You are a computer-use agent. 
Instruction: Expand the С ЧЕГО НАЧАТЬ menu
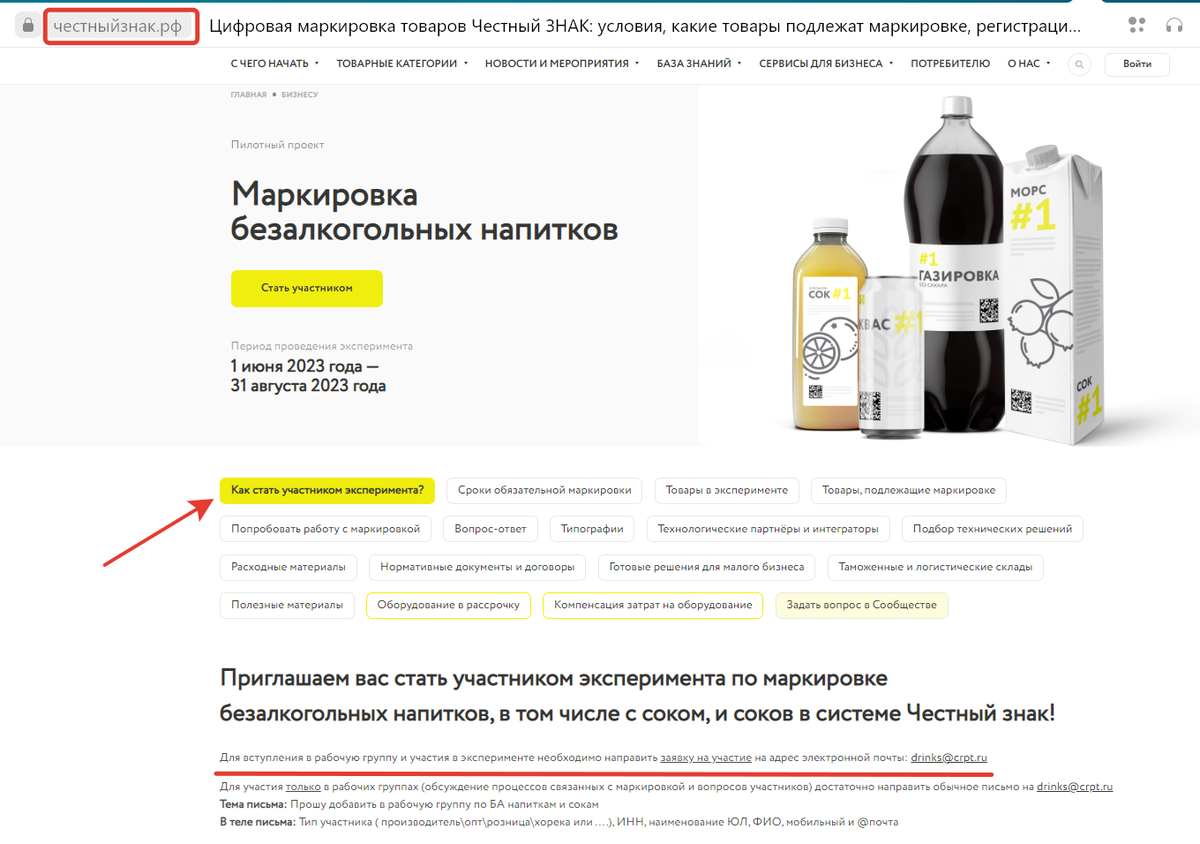click(x=275, y=63)
